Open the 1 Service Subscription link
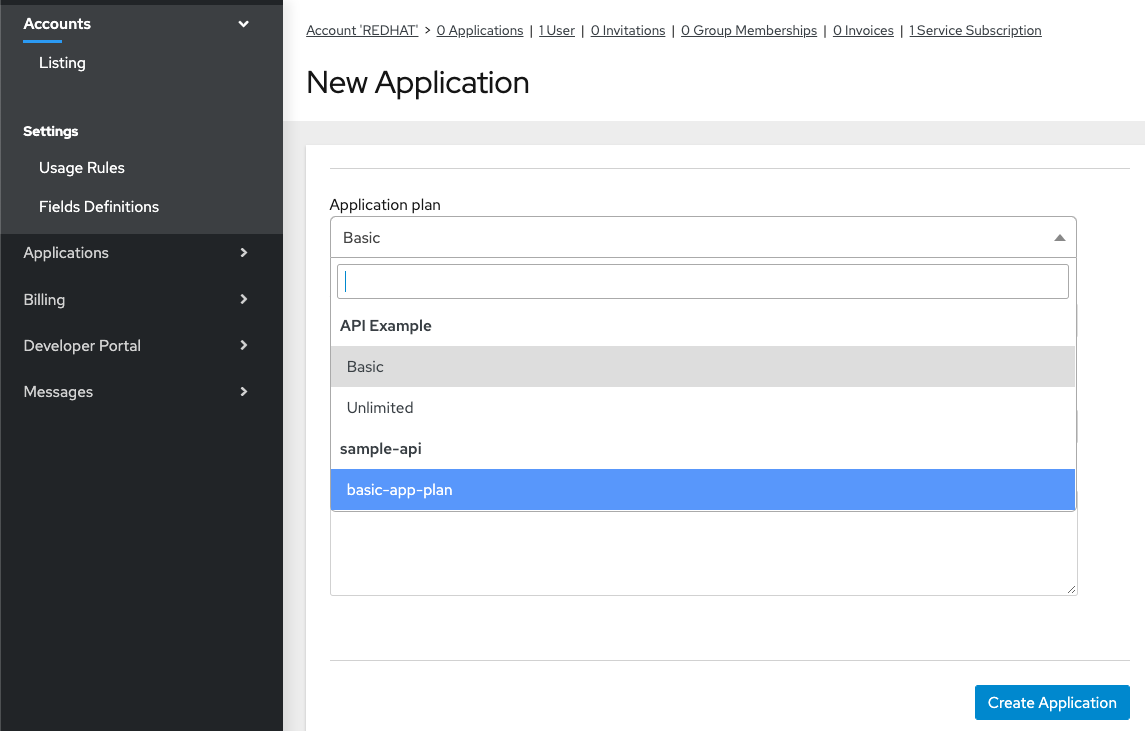This screenshot has width=1145, height=731. pos(975,31)
